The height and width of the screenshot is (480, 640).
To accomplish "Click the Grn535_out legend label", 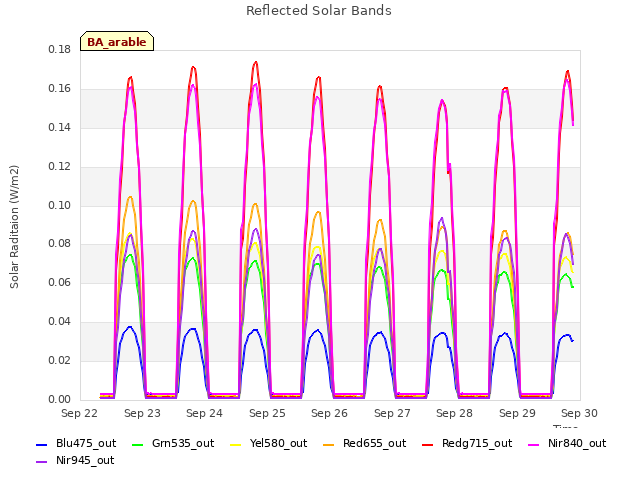I will [183, 443].
